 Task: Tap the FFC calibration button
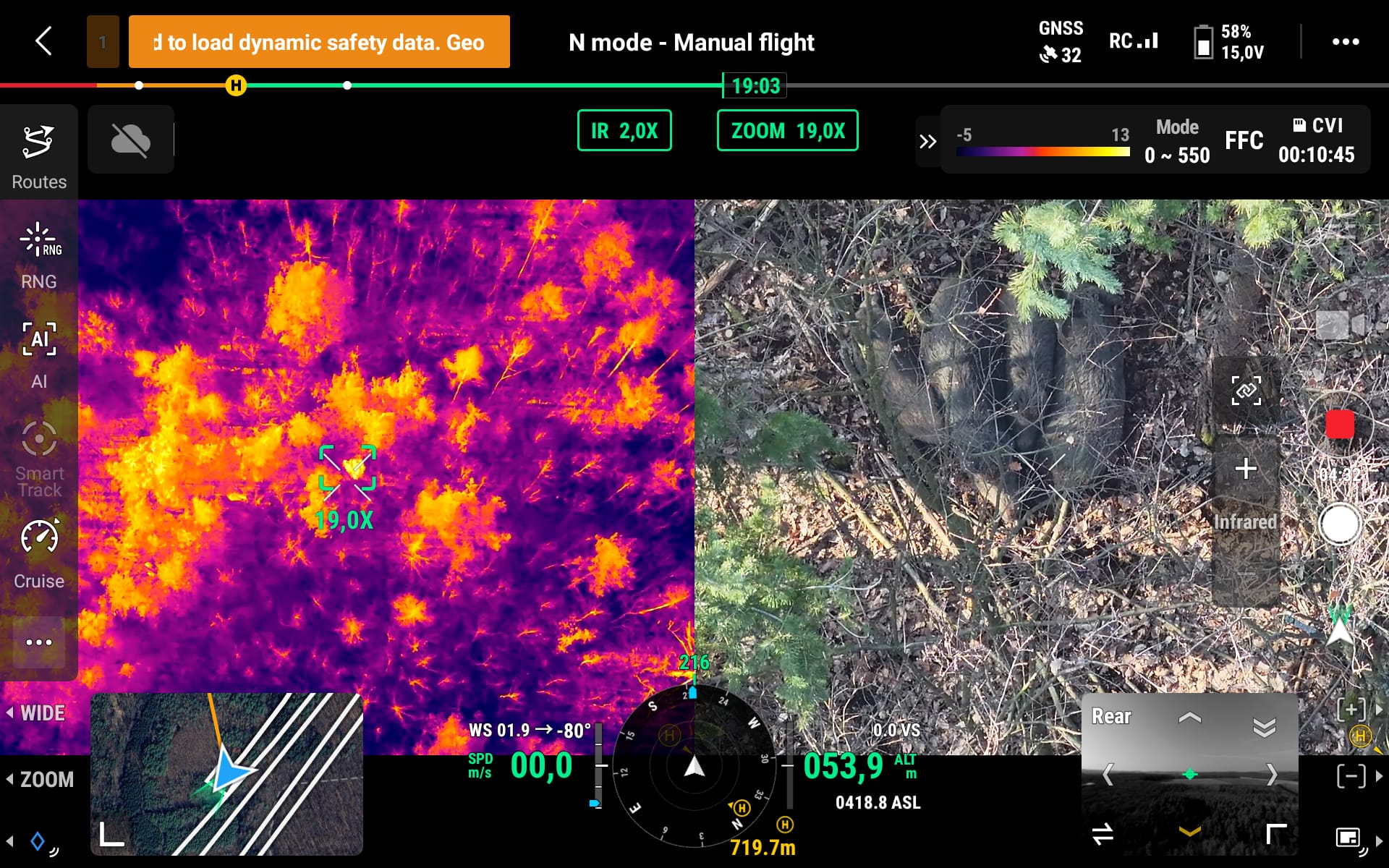1244,140
